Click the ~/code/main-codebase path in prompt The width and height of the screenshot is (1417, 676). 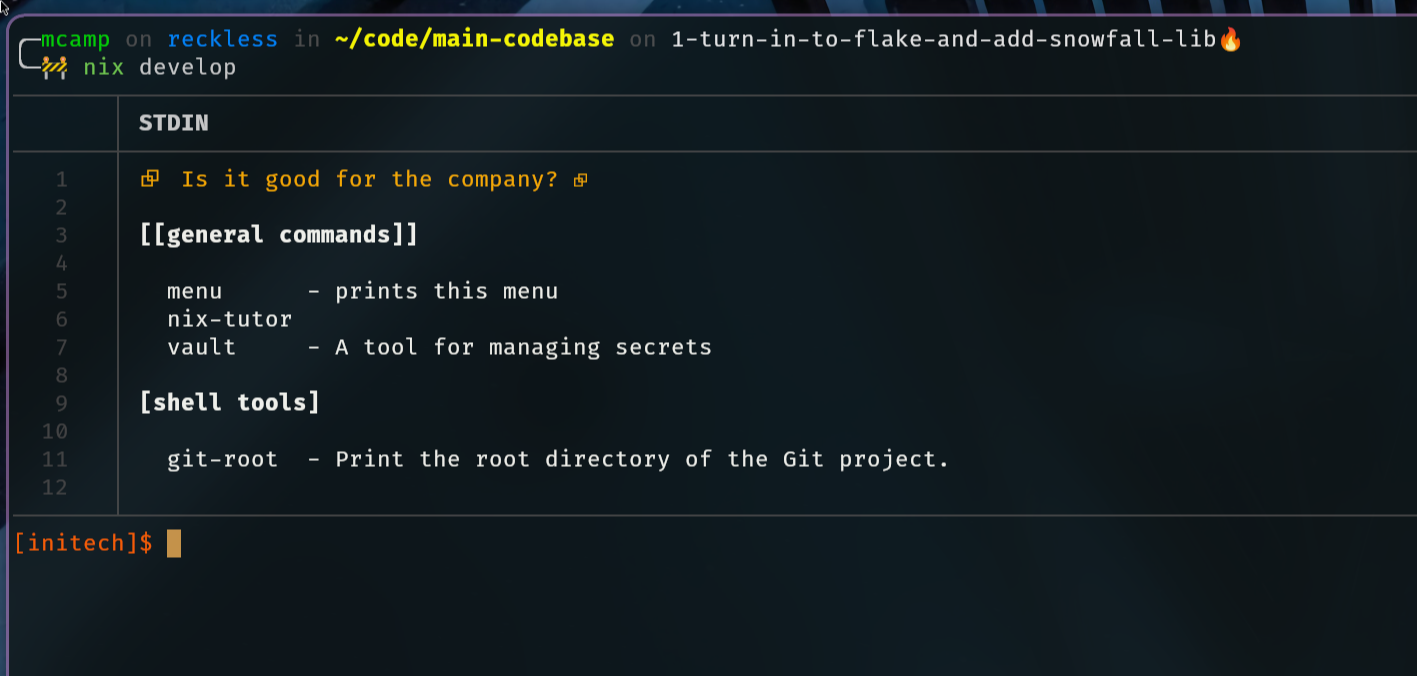pyautogui.click(x=474, y=40)
